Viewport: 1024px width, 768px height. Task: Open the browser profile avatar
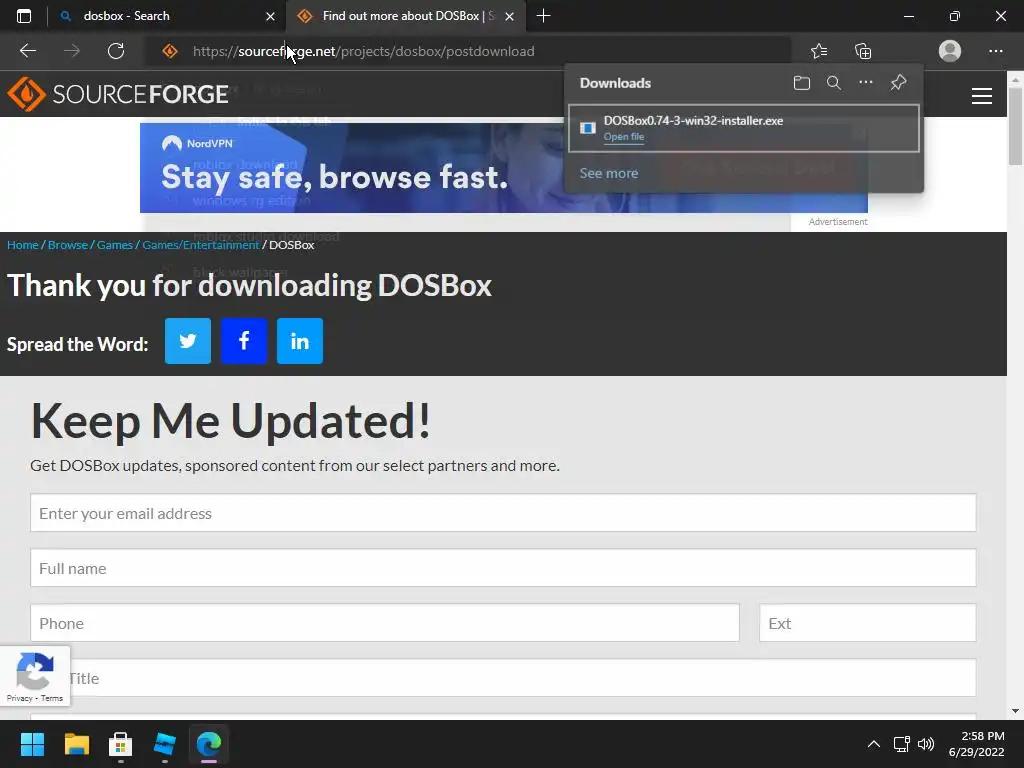(950, 51)
